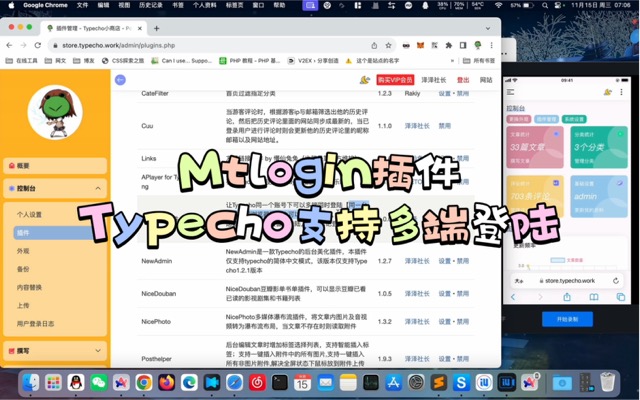Click 开始录制 button in recorder window
This screenshot has width=640, height=400.
[x=567, y=319]
